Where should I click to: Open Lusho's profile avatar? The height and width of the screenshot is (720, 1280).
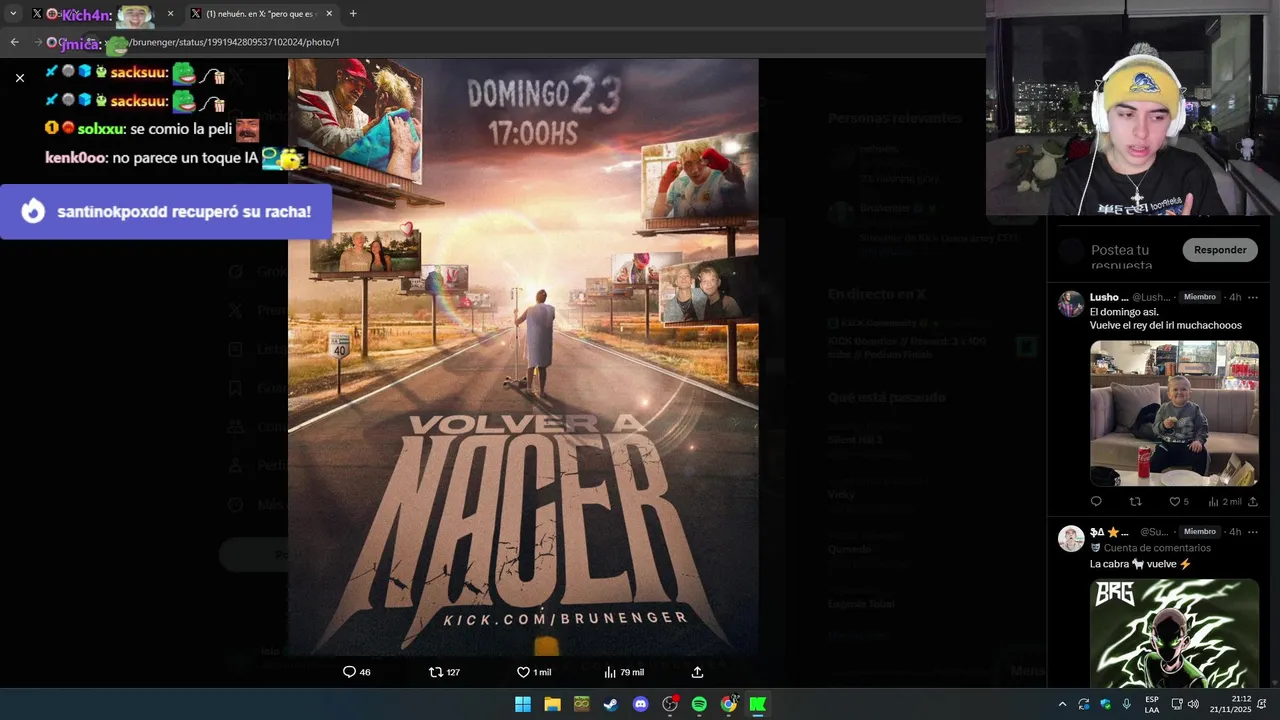pyautogui.click(x=1071, y=304)
